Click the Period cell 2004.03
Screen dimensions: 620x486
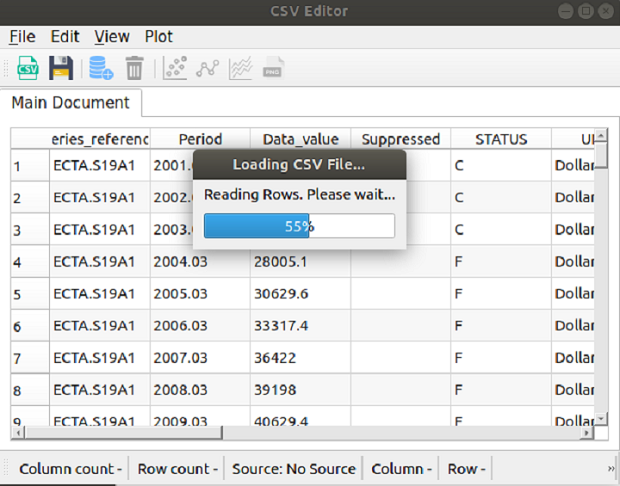click(200, 262)
